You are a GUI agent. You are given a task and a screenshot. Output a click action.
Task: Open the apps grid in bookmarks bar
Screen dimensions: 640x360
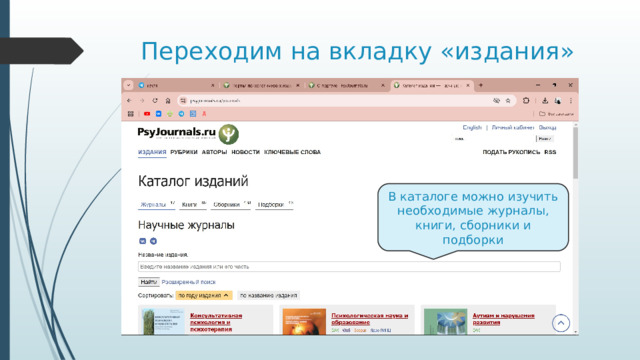point(131,114)
